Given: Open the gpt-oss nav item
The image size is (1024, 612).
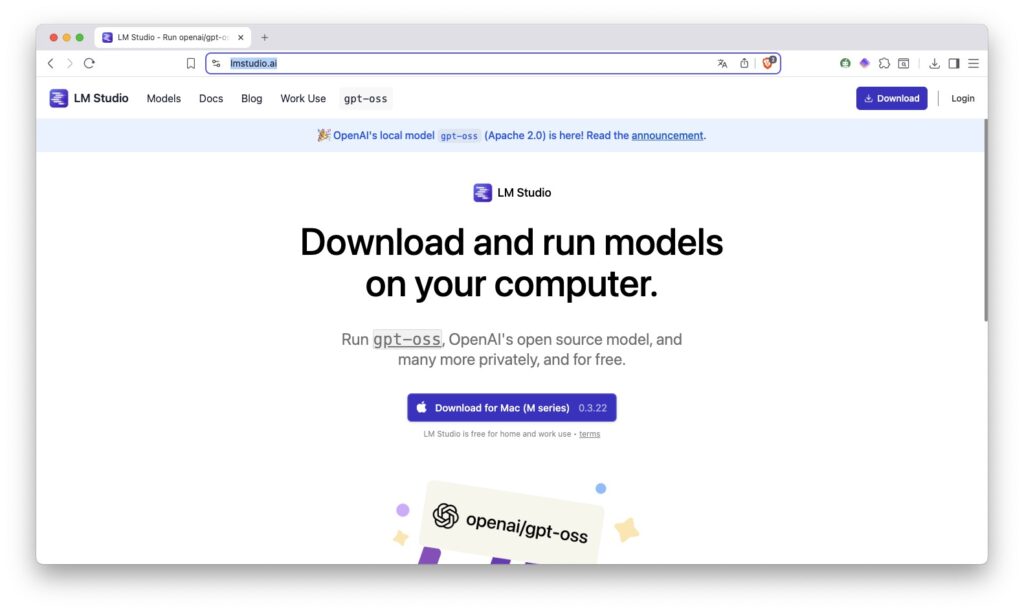Looking at the screenshot, I should (366, 99).
